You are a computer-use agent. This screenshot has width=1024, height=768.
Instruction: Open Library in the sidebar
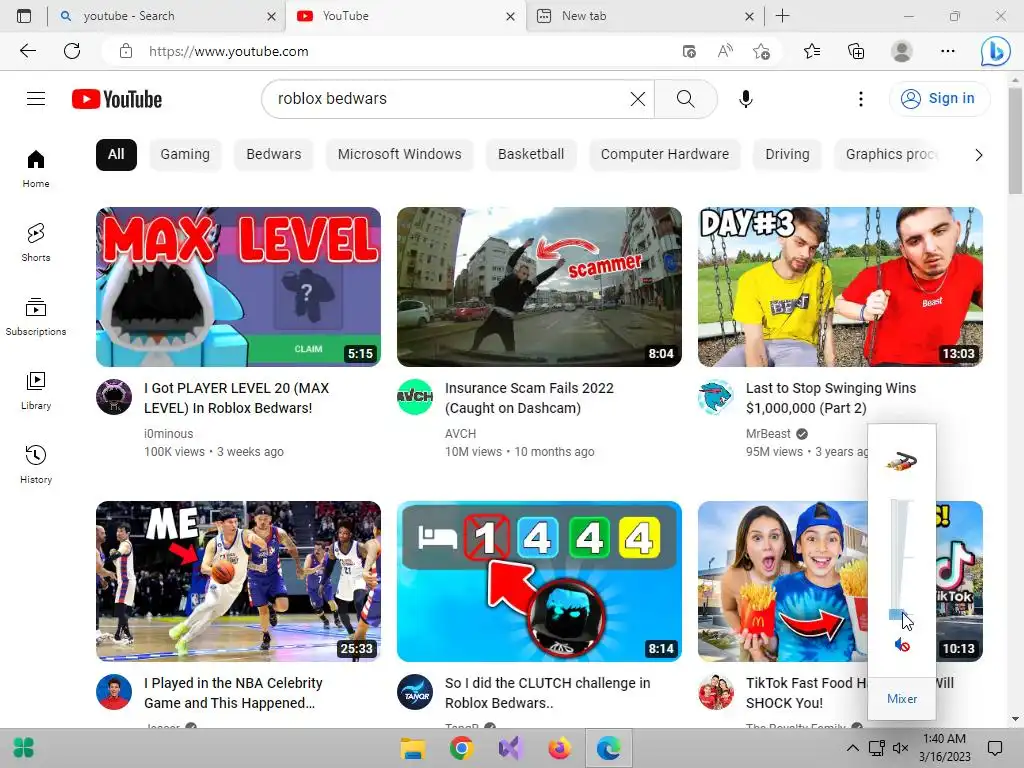(x=36, y=391)
